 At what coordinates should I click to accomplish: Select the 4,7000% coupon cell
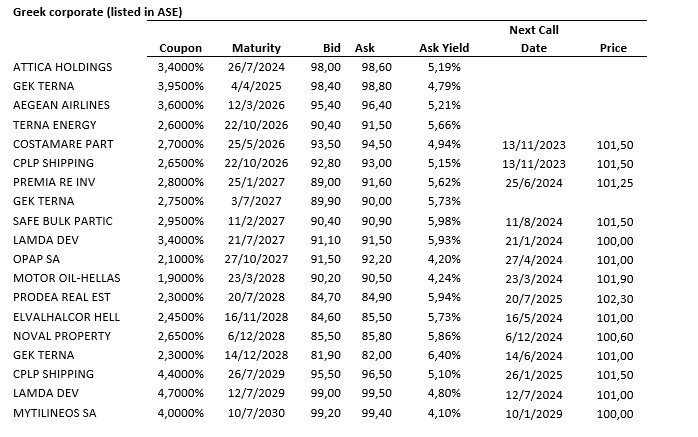click(182, 394)
